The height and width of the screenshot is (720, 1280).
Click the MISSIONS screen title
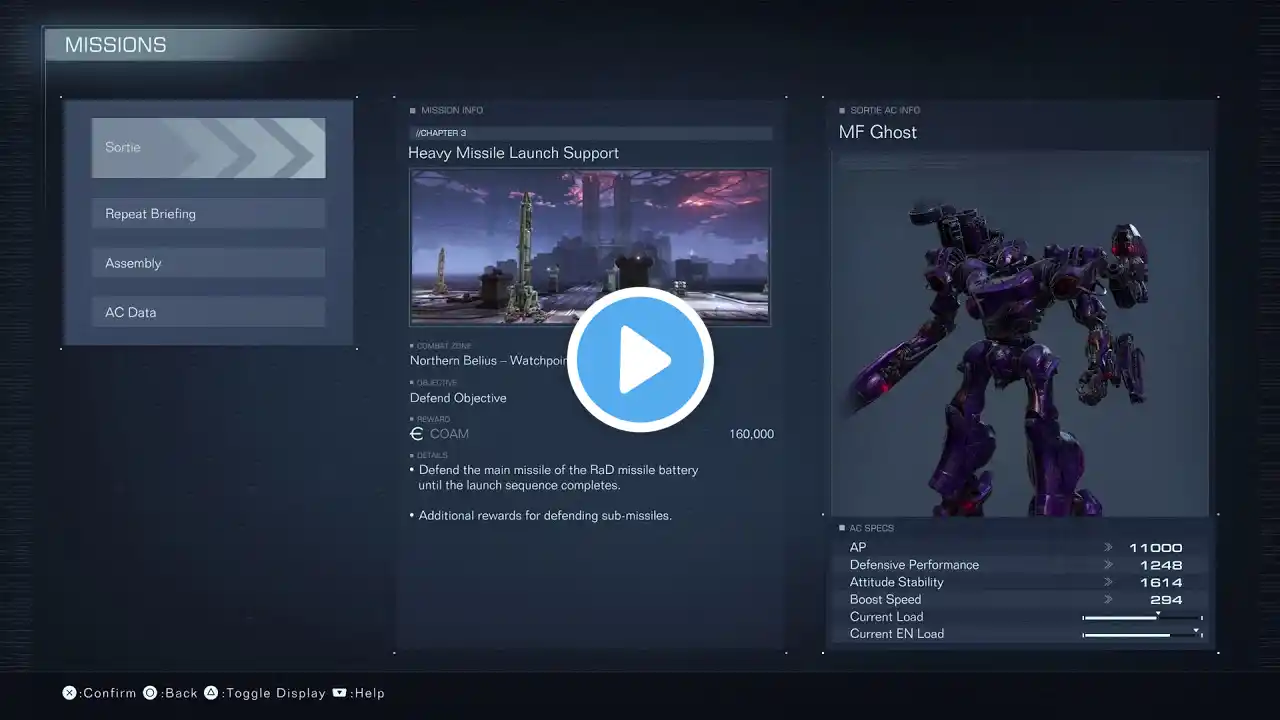pyautogui.click(x=116, y=45)
